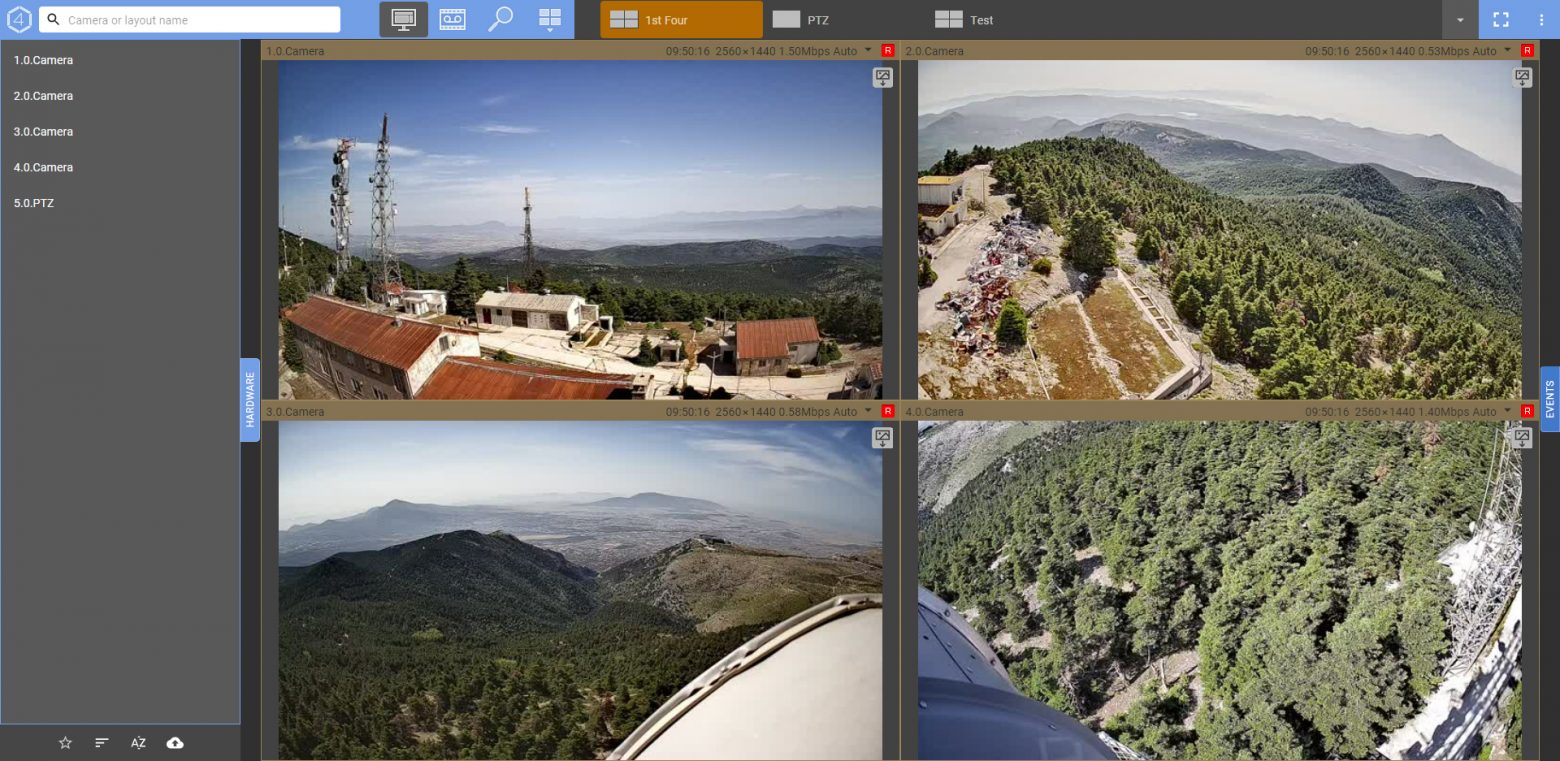Click the magnifier search tool icon
The height and width of the screenshot is (761, 1560).
[x=500, y=19]
